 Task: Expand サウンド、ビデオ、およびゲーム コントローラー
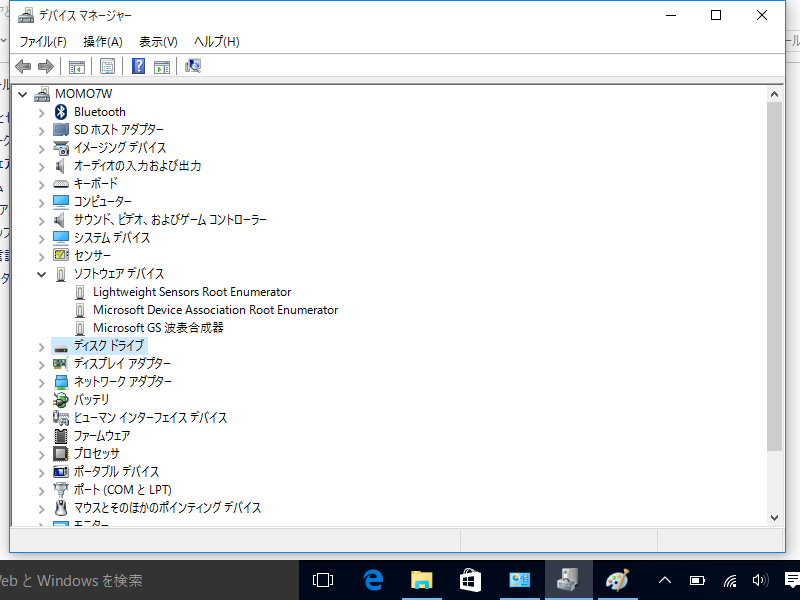pyautogui.click(x=41, y=221)
